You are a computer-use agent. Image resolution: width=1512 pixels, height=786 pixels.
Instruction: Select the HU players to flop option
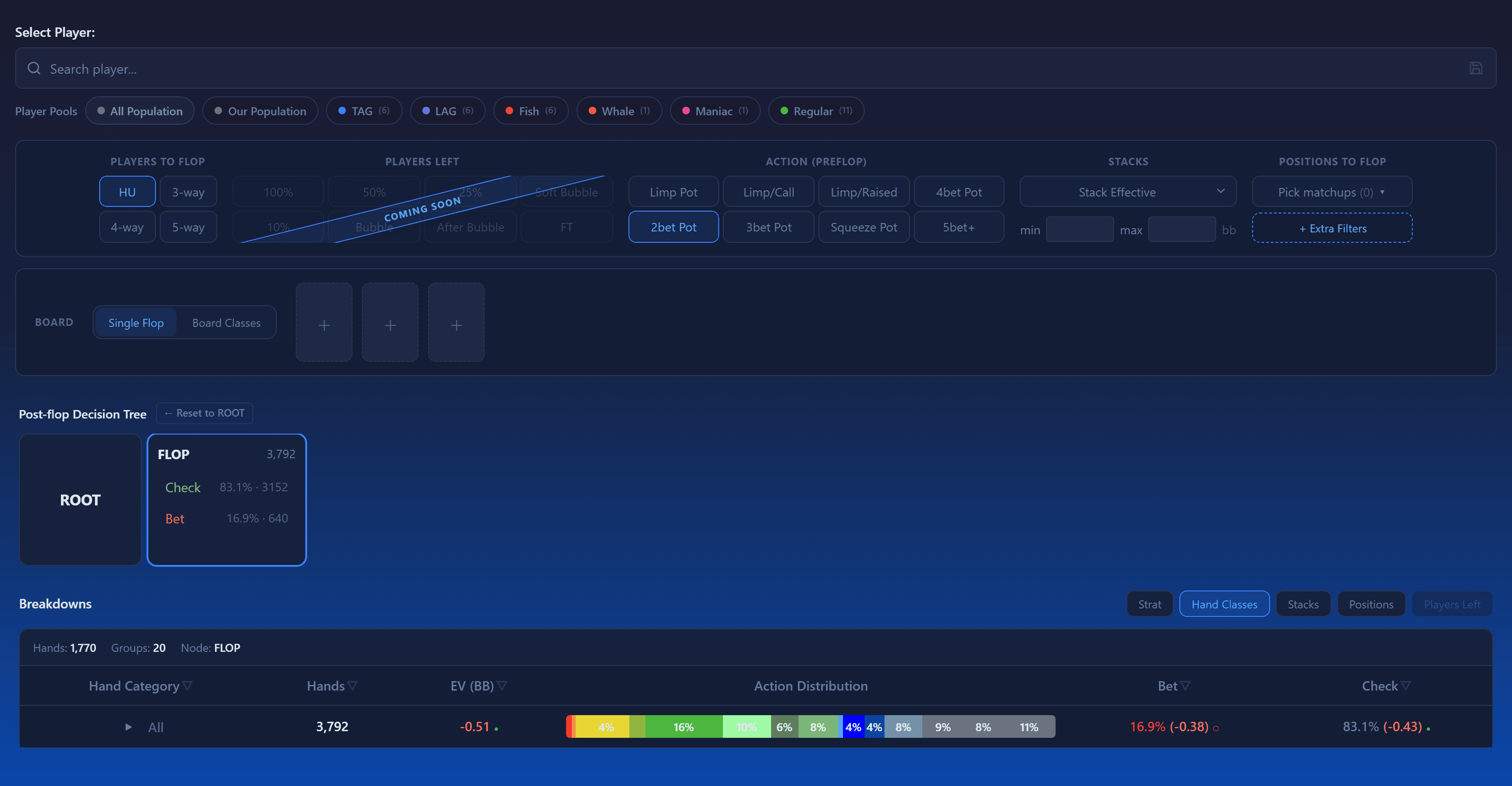(x=128, y=192)
